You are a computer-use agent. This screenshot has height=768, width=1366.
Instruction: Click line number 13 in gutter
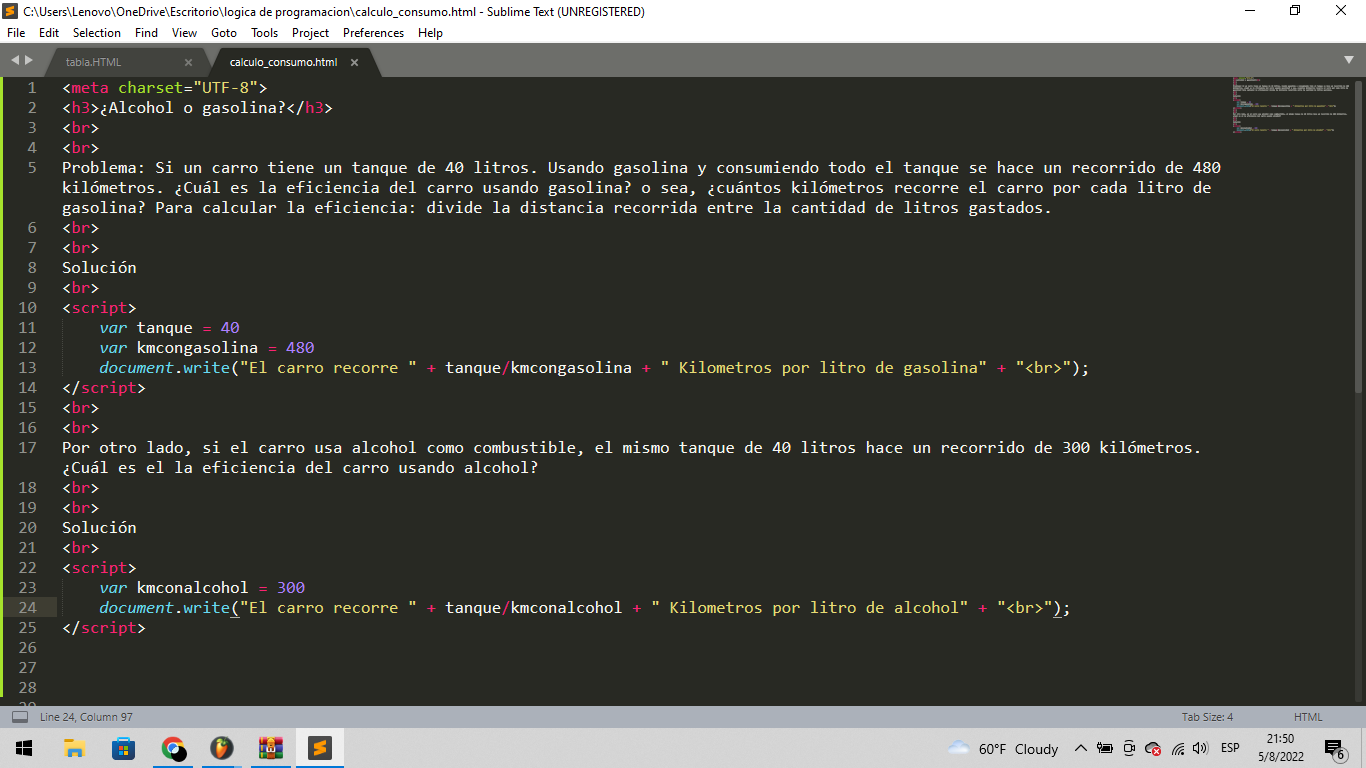27,368
